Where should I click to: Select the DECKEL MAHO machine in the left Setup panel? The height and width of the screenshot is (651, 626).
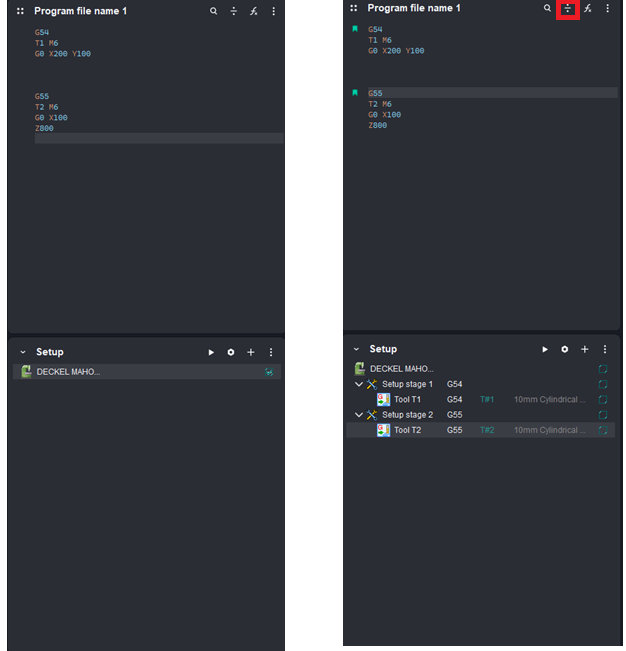[67, 372]
